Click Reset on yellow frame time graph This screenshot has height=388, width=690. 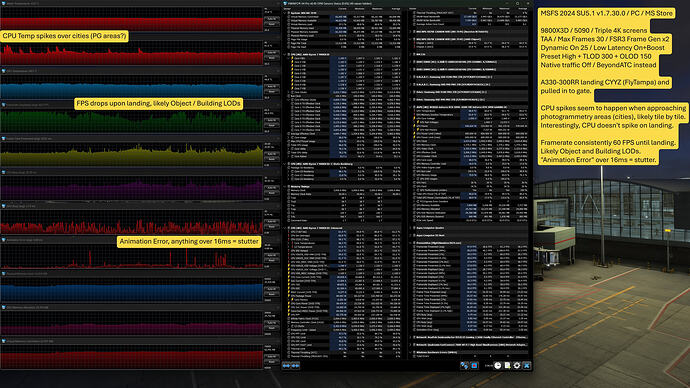tap(272, 159)
